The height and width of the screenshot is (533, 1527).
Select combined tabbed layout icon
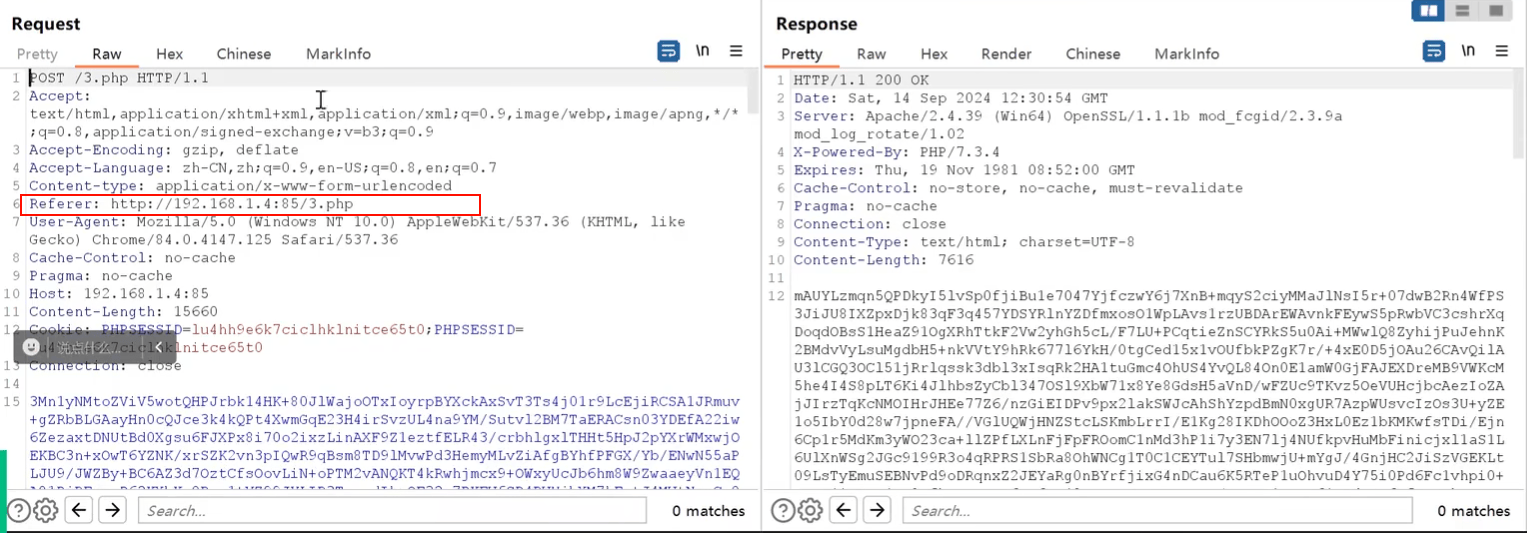[1495, 11]
